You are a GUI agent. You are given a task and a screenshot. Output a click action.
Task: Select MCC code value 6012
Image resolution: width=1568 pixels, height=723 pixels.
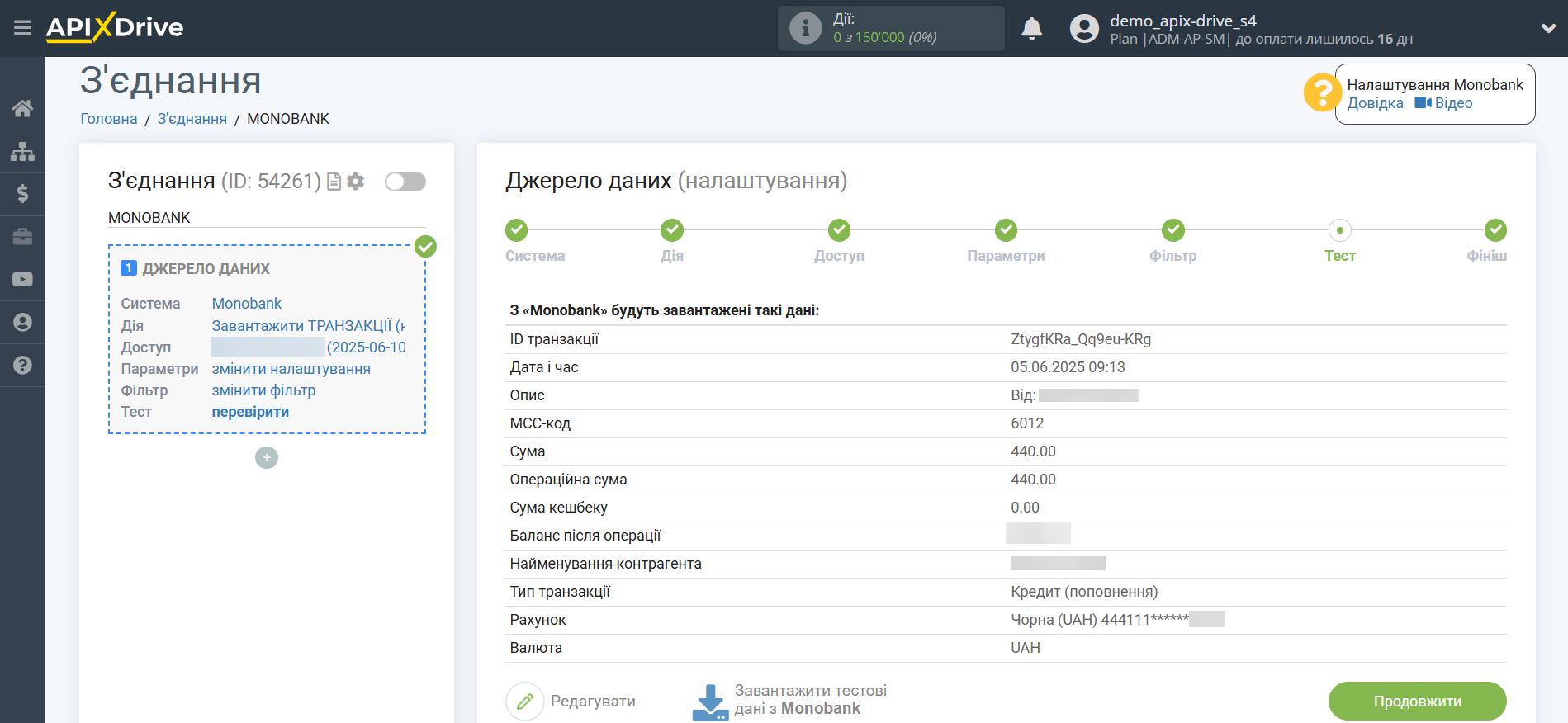1027,423
